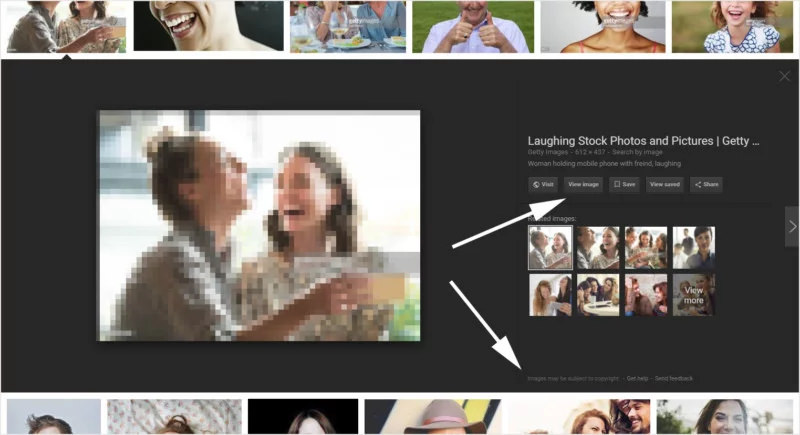Close the image preview panel
This screenshot has height=435, width=800.
(784, 76)
